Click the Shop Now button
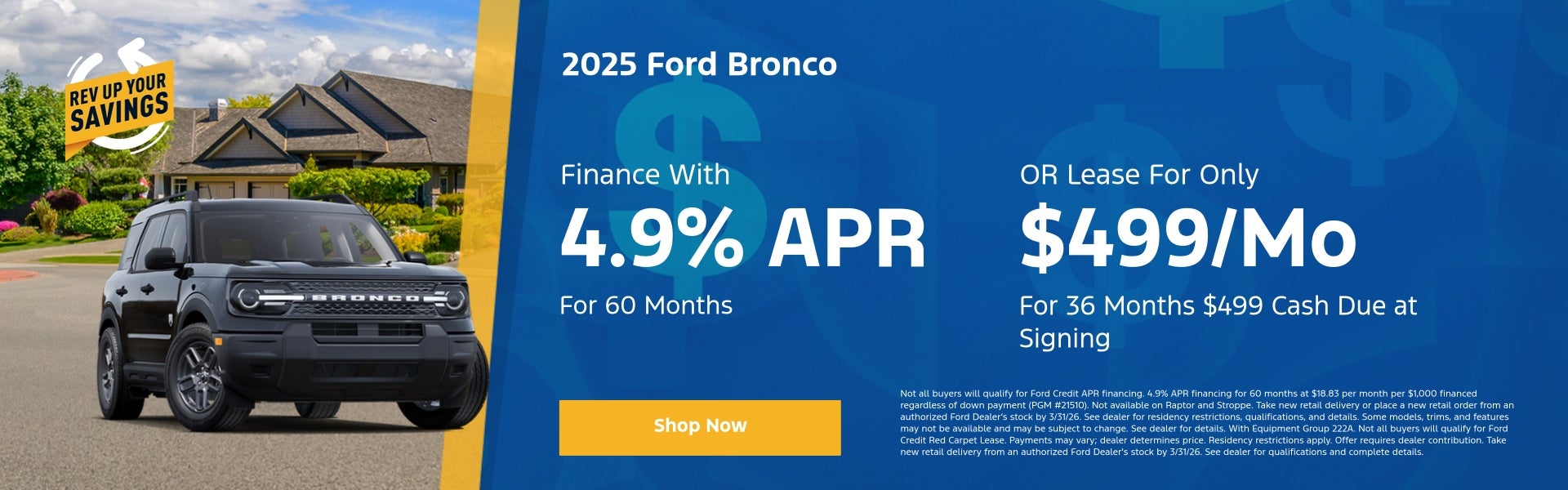The width and height of the screenshot is (1568, 490). (x=699, y=426)
